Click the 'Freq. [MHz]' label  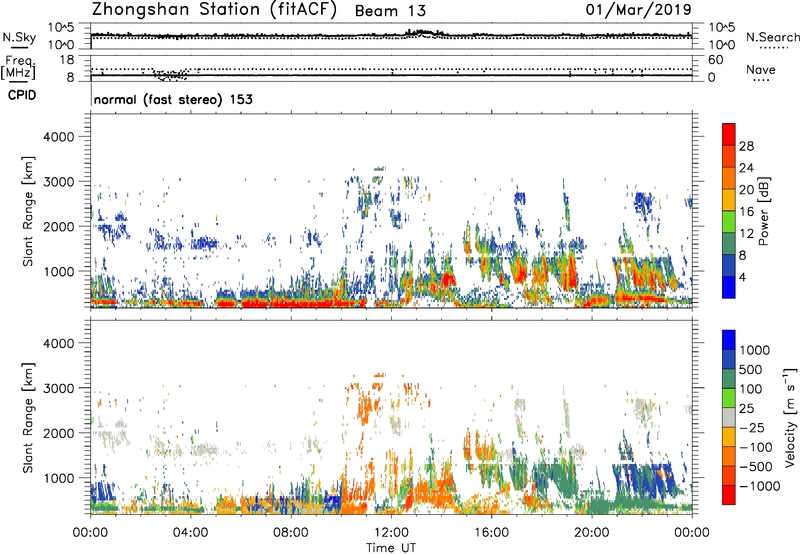(18, 68)
